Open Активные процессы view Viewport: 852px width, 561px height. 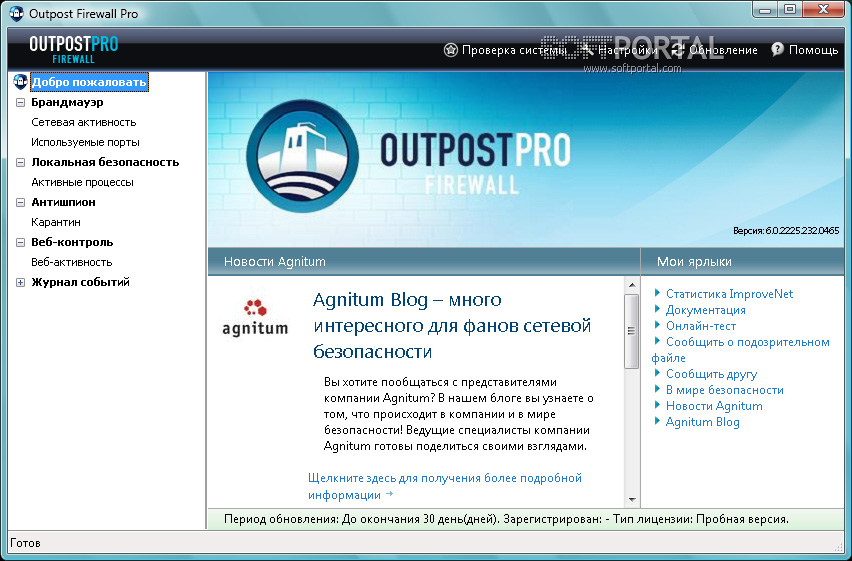[82, 182]
